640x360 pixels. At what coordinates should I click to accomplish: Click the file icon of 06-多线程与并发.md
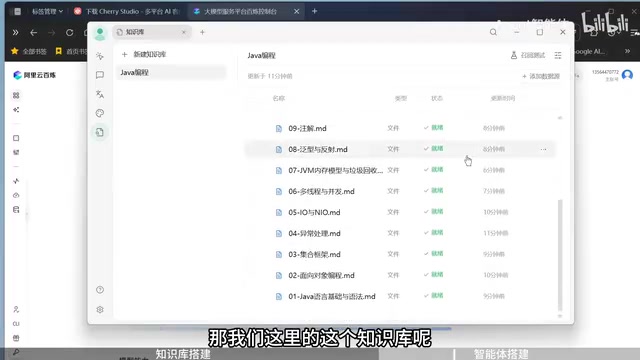[x=279, y=191]
